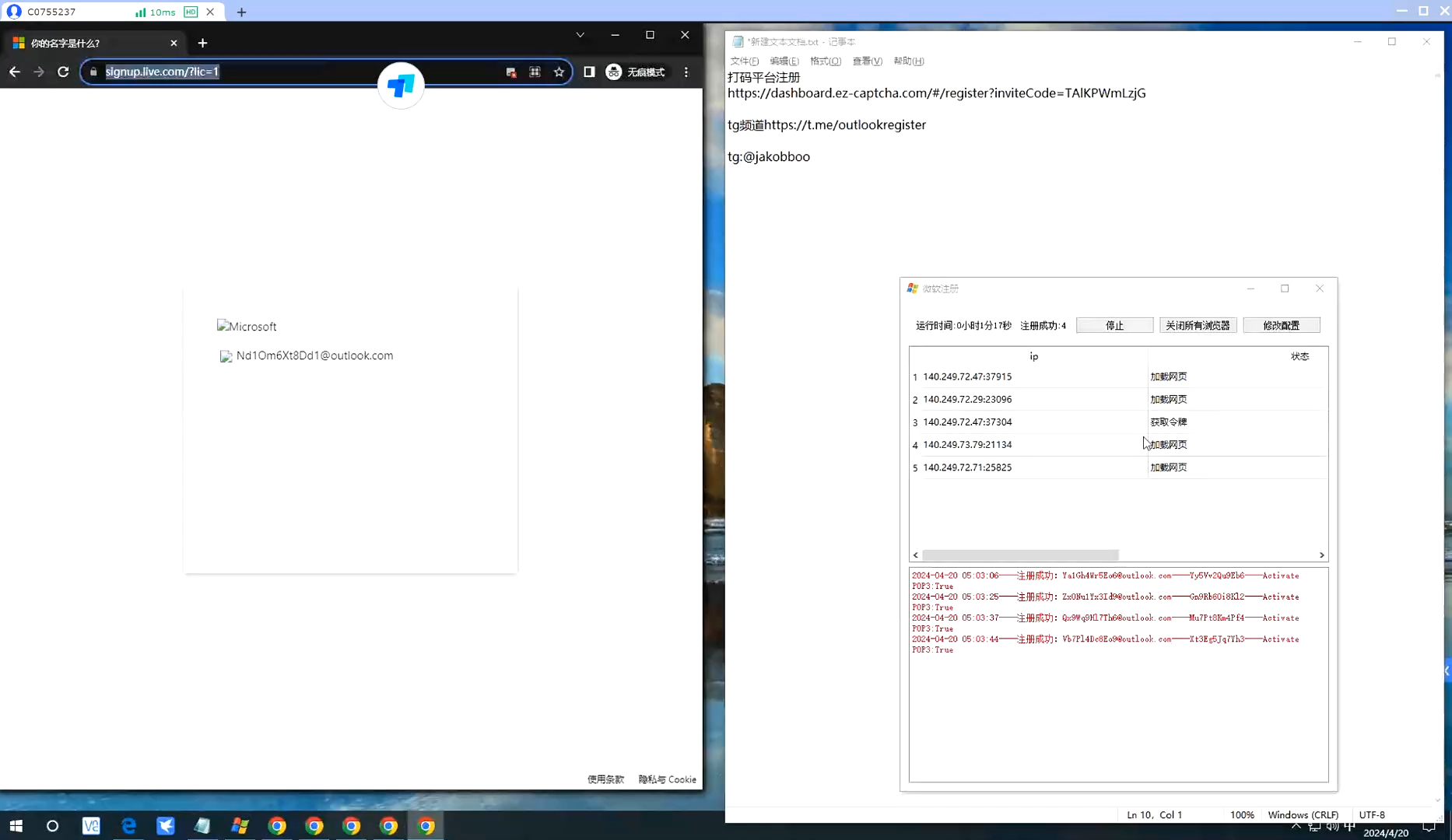
Task: Open the 使用条款 link at the page bottom
Action: pos(605,779)
